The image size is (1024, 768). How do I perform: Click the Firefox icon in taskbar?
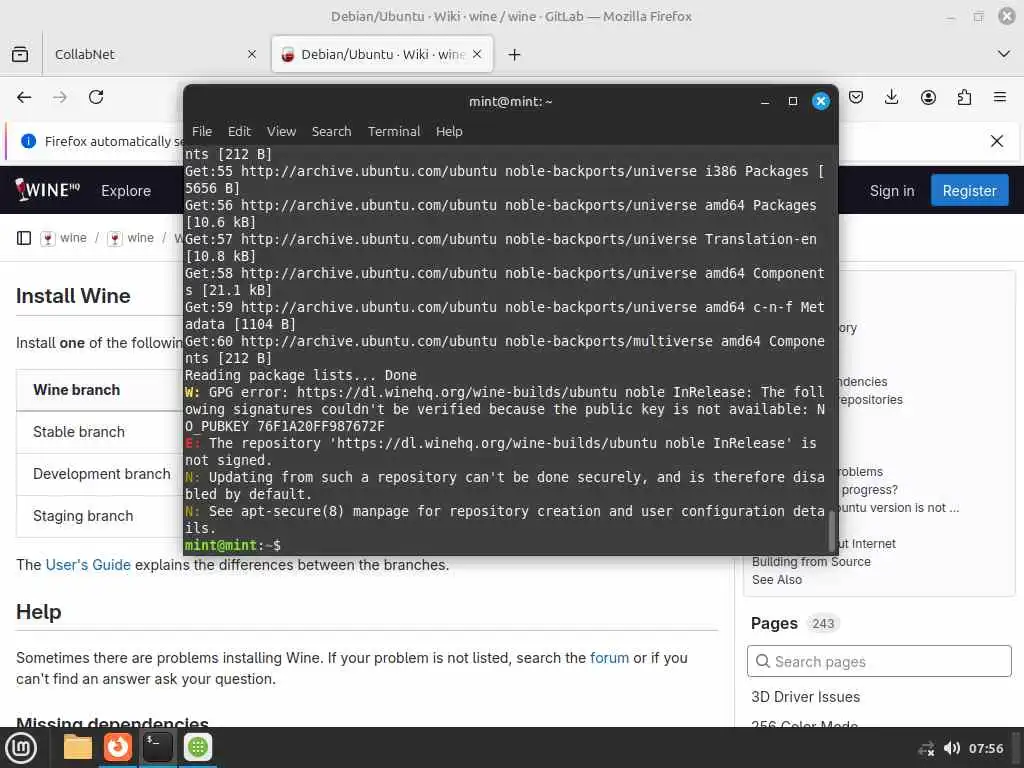[118, 747]
